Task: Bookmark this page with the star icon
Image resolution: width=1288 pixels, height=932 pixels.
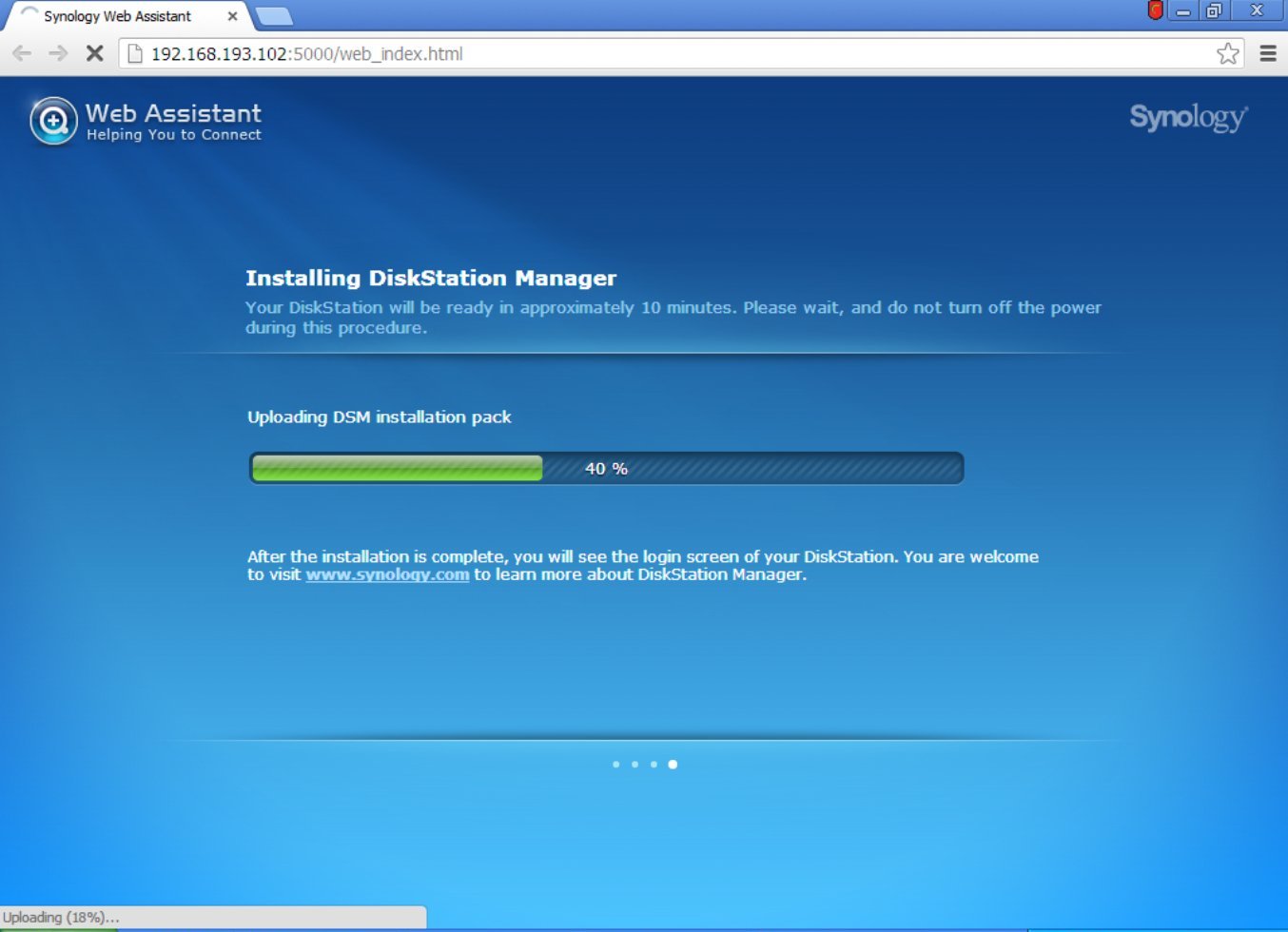Action: pyautogui.click(x=1227, y=54)
